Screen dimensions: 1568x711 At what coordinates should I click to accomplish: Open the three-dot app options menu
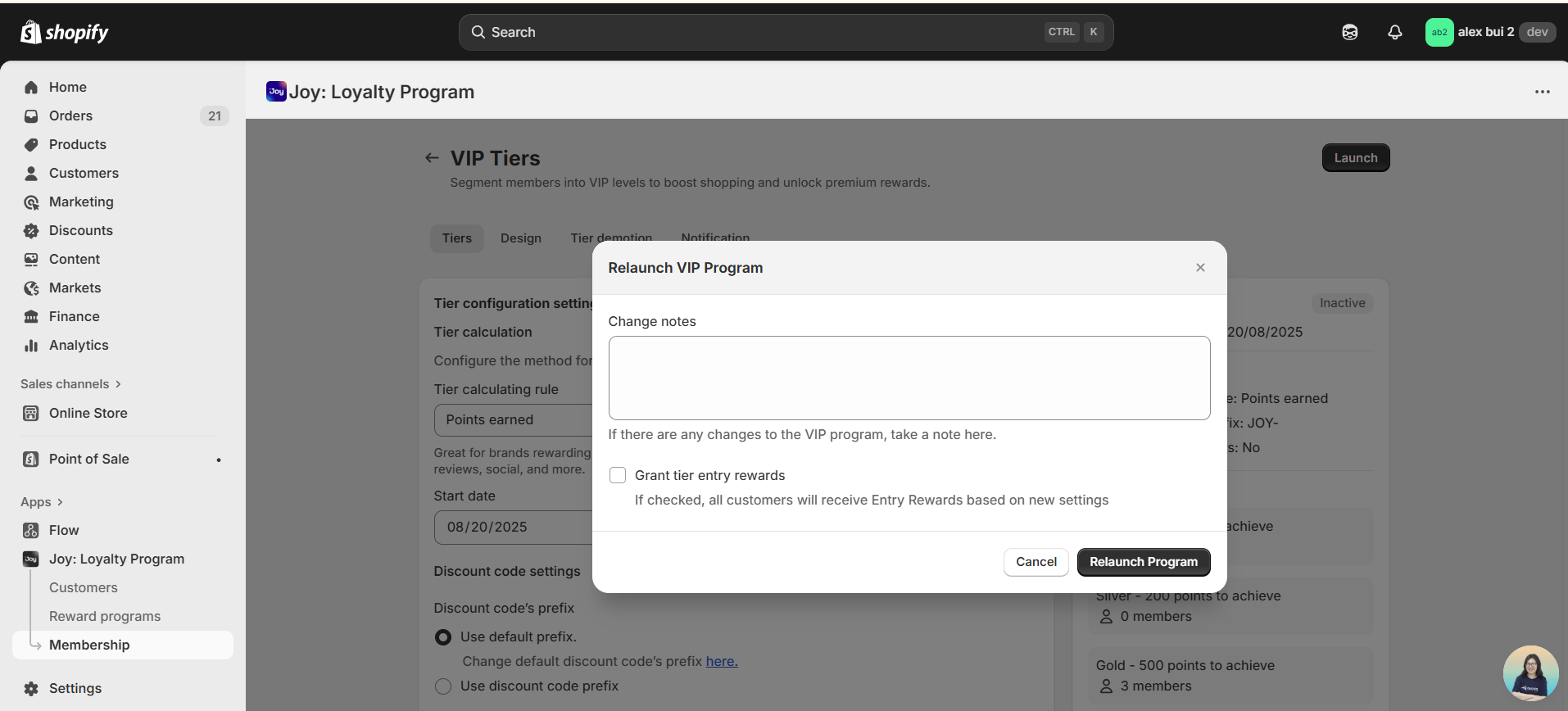1542,92
